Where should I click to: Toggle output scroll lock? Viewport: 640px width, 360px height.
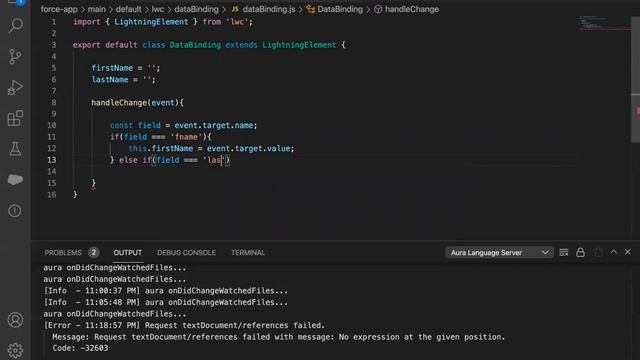coord(580,253)
